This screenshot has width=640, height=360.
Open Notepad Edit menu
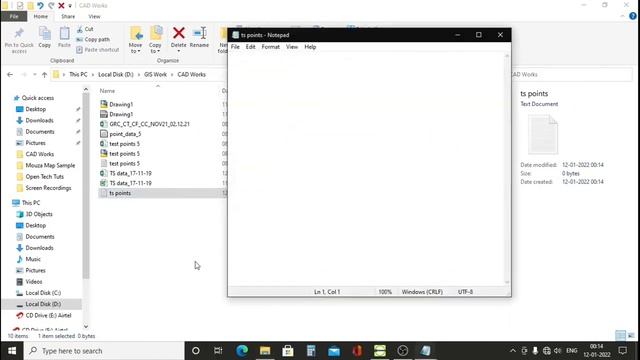pyautogui.click(x=250, y=47)
